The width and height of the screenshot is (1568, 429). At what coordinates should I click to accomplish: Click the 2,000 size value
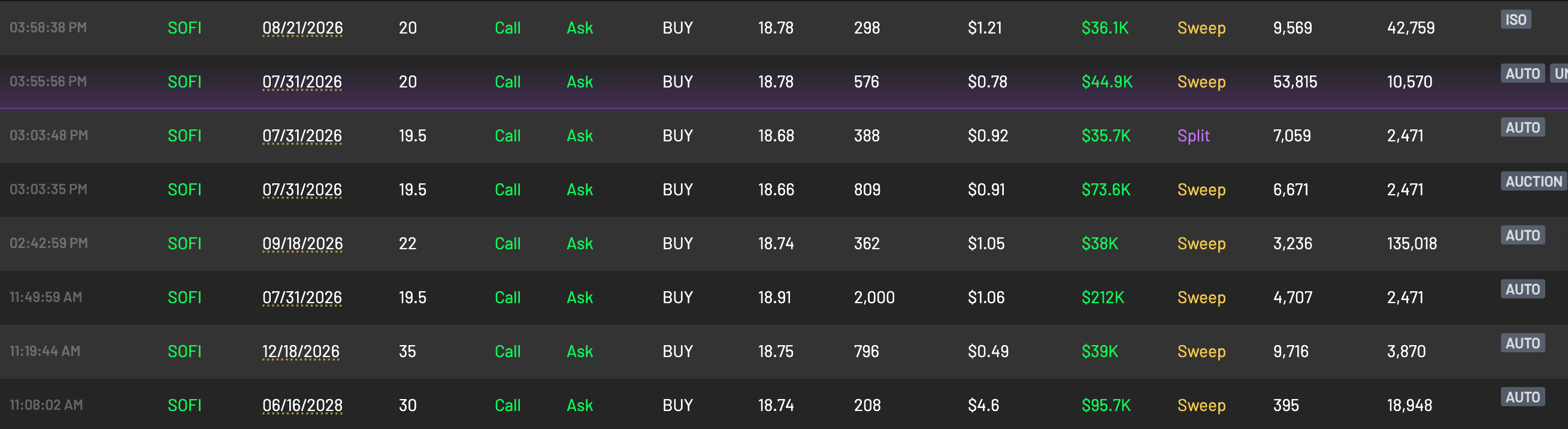coord(874,298)
